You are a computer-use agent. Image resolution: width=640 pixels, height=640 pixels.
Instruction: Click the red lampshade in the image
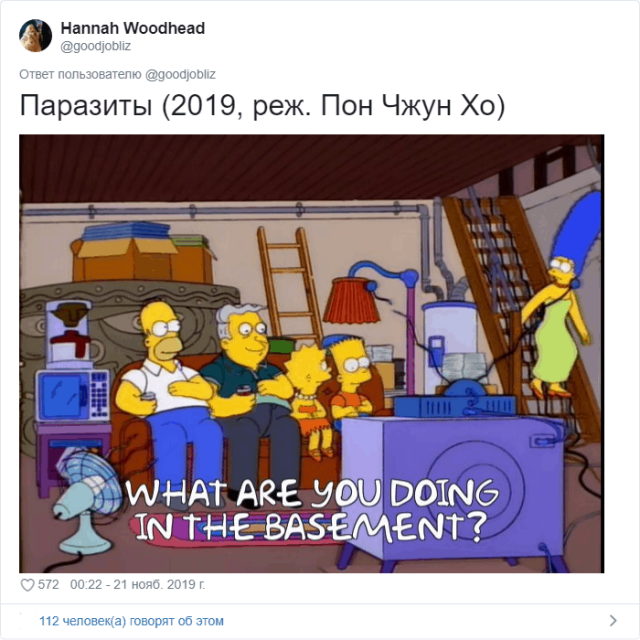(351, 300)
